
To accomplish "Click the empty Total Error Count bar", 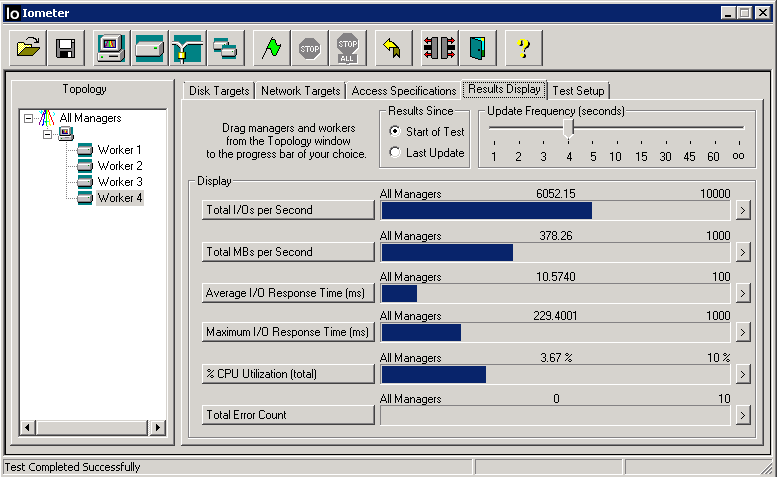I will [555, 416].
